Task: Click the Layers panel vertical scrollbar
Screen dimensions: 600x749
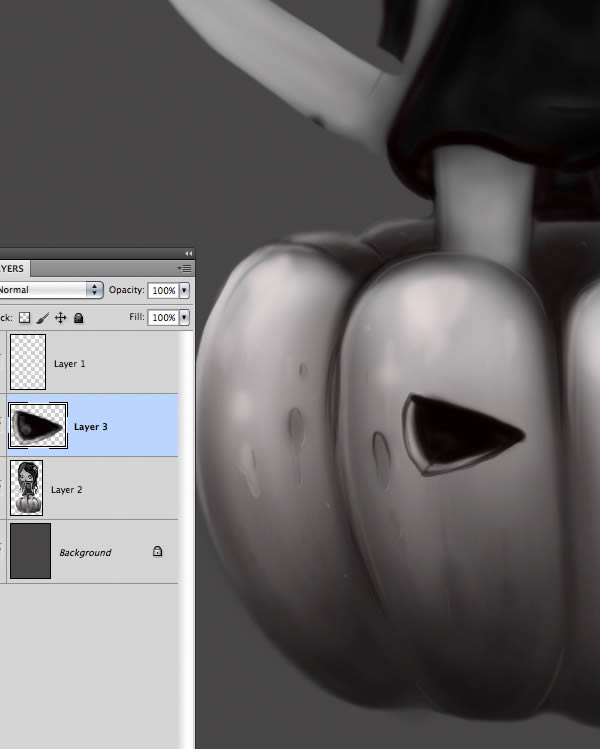Action: 186,540
